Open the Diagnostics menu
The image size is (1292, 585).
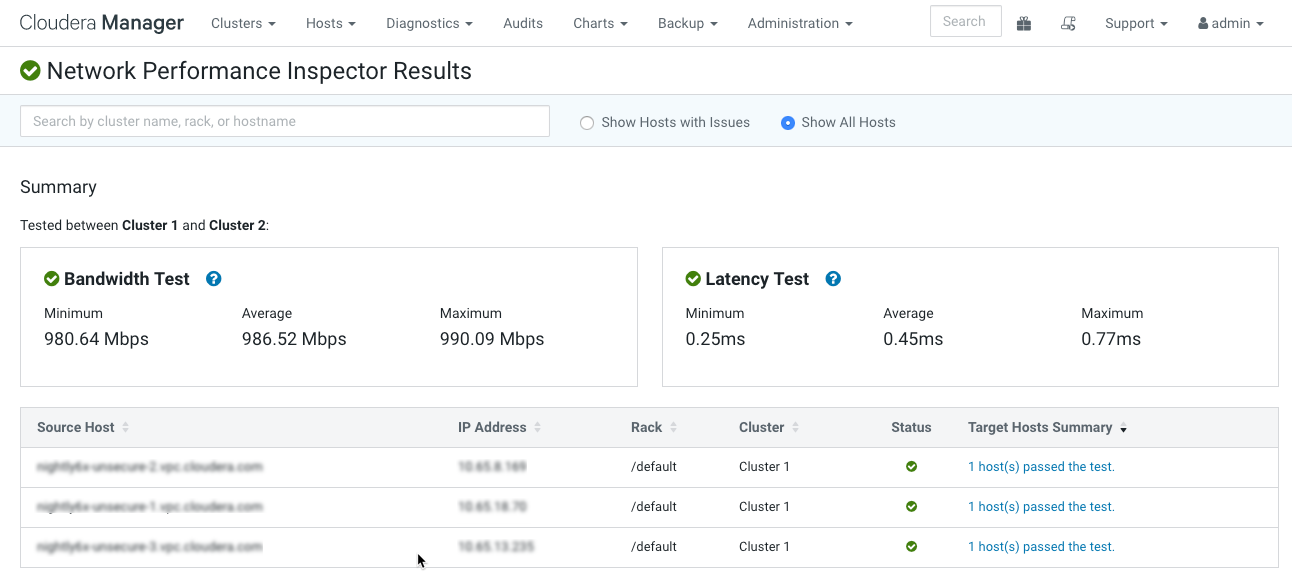[429, 23]
